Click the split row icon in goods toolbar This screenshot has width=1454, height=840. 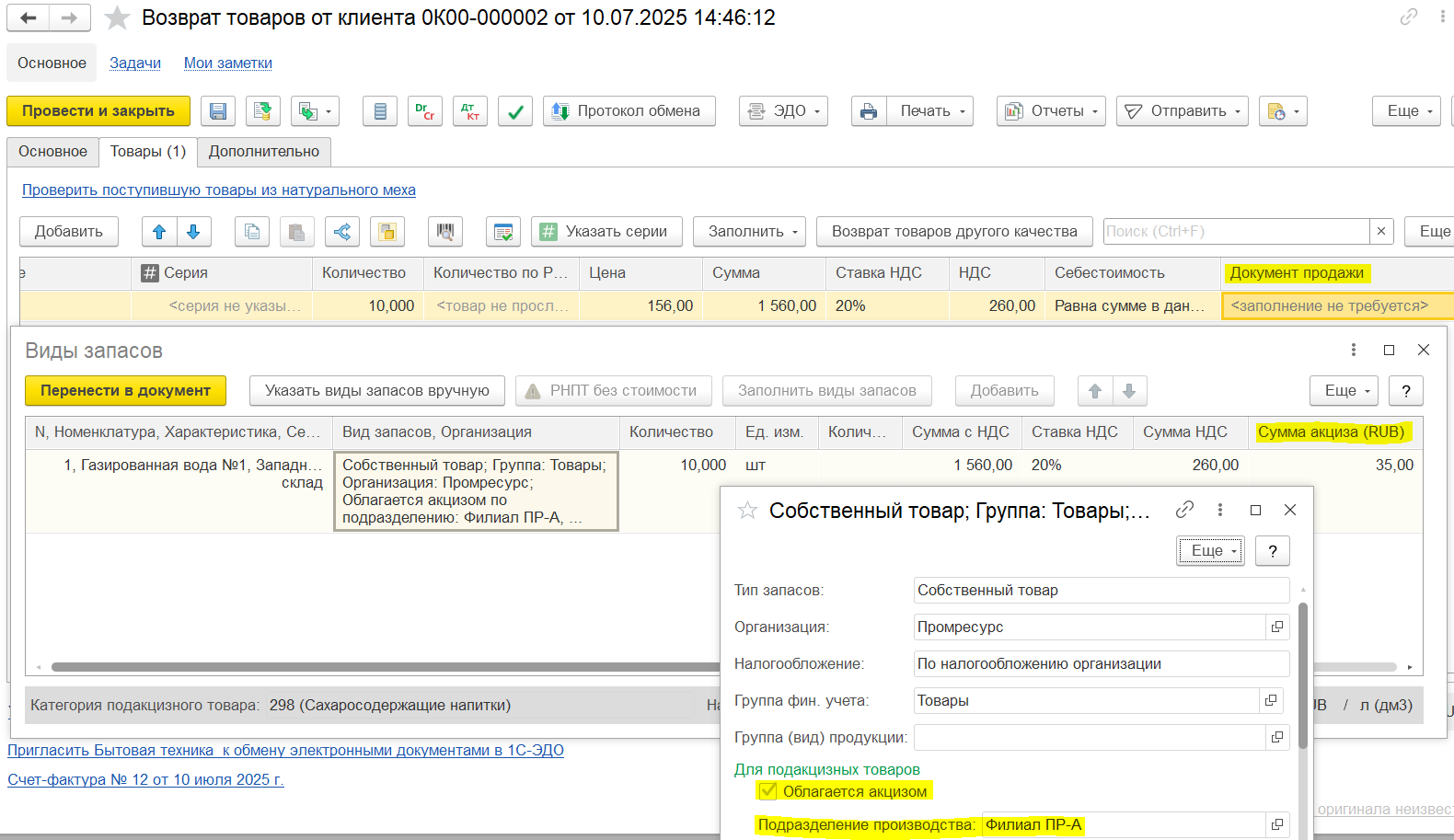(341, 232)
